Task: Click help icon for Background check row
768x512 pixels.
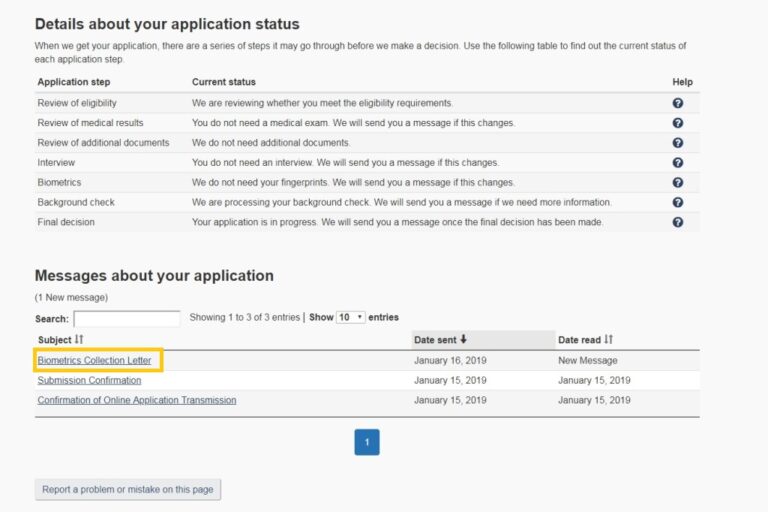Action: (677, 203)
